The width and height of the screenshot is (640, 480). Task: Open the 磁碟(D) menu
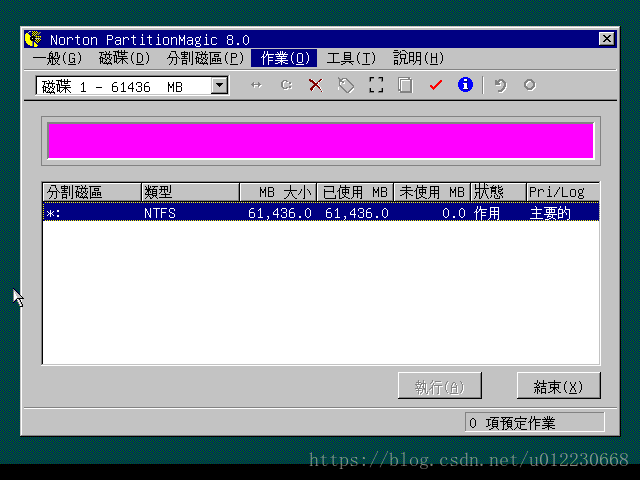tap(124, 58)
